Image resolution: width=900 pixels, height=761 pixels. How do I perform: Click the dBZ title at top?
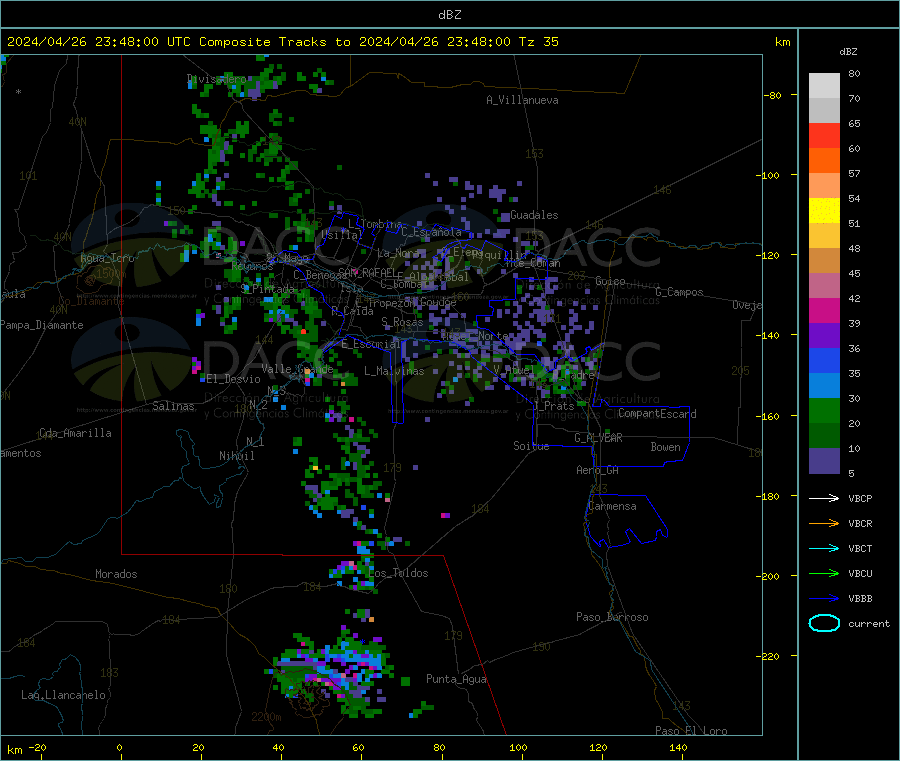click(x=449, y=15)
